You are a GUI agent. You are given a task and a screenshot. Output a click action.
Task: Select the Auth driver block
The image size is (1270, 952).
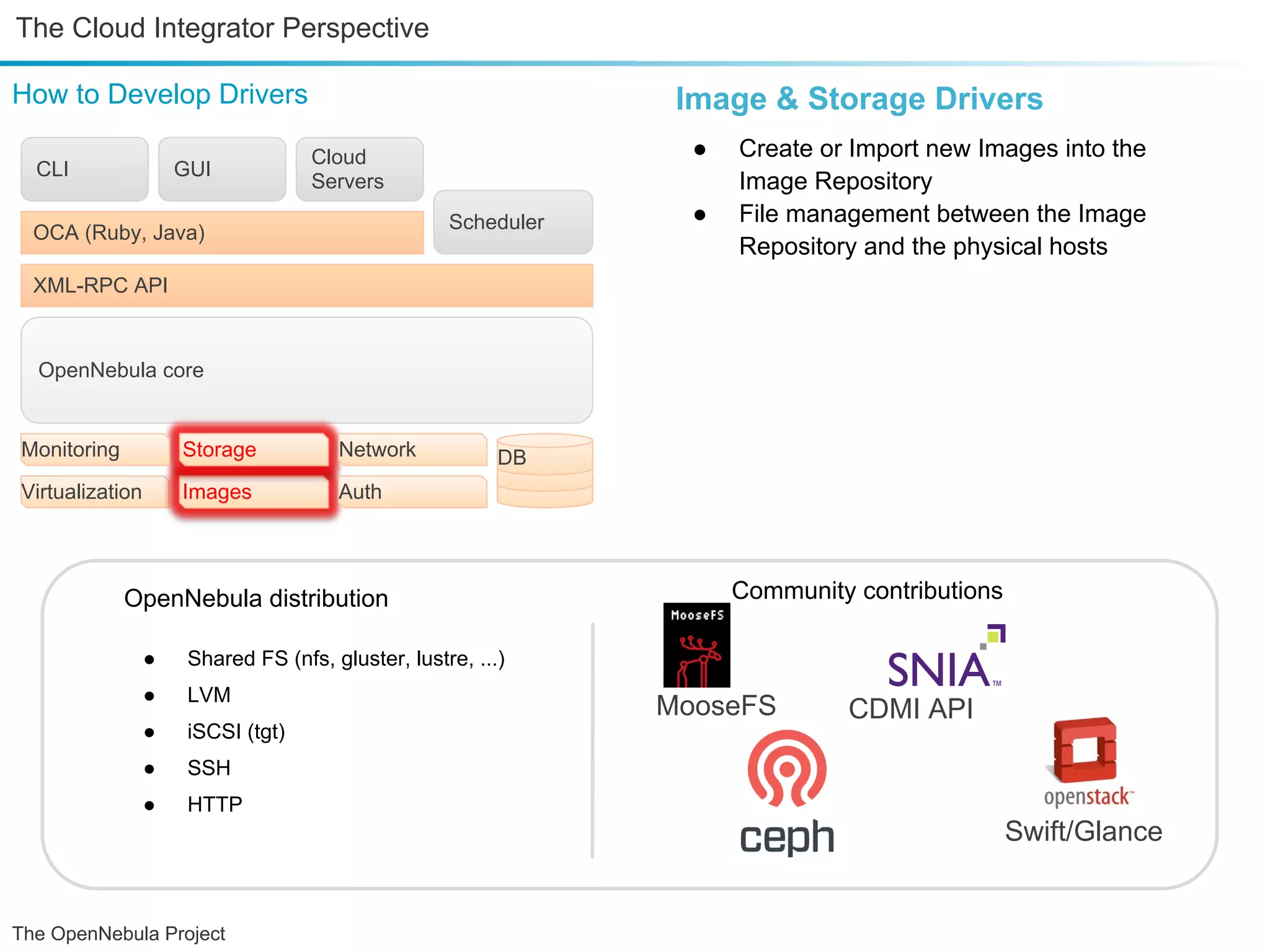pos(412,491)
